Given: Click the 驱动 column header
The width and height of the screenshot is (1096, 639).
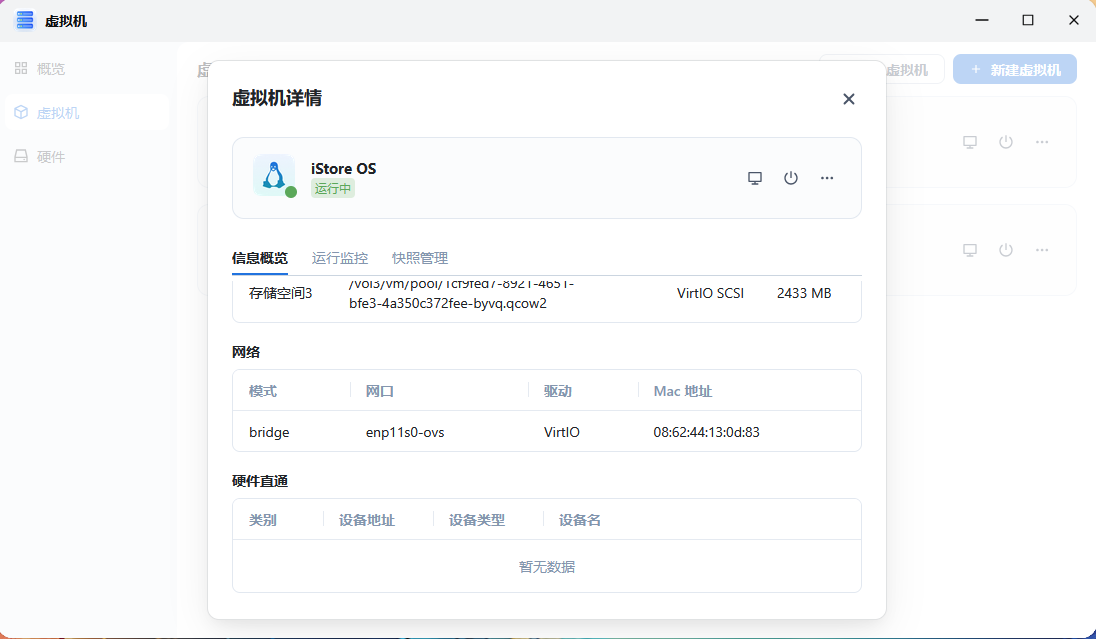Looking at the screenshot, I should tap(558, 391).
